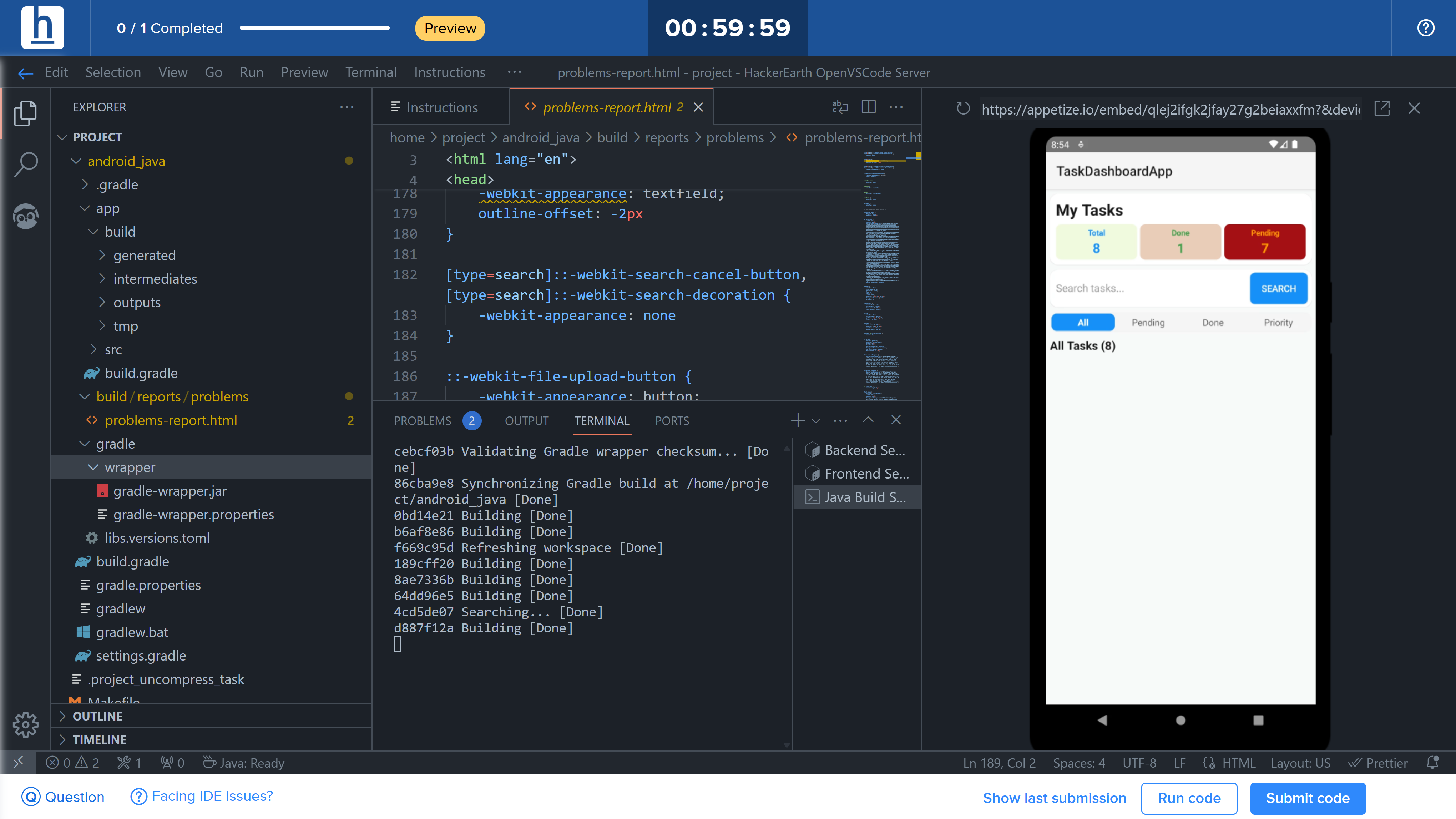This screenshot has width=1456, height=819.
Task: Add new terminal with plus icon
Action: 797,420
